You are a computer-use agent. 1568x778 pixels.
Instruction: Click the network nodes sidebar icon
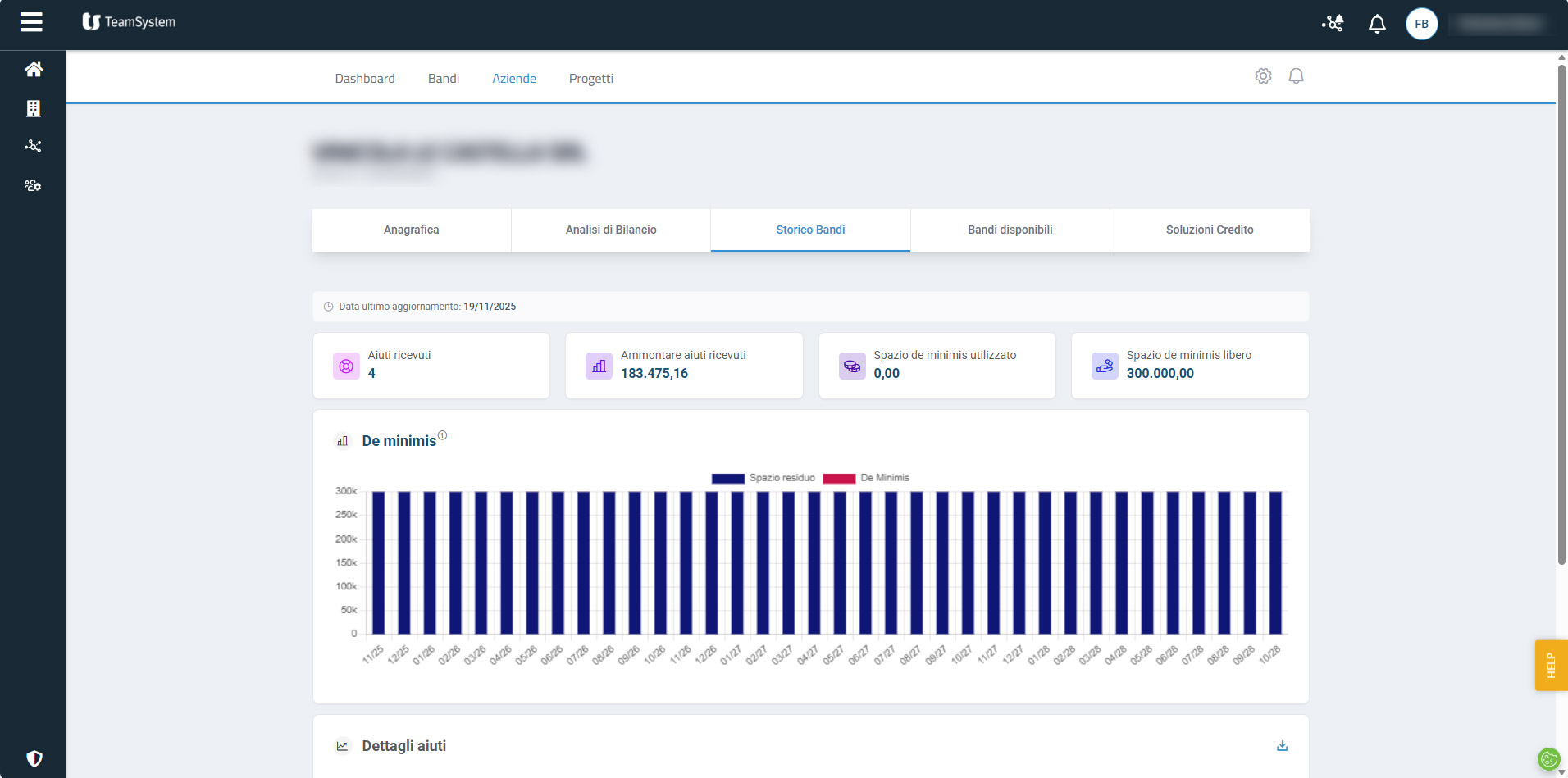[x=33, y=146]
